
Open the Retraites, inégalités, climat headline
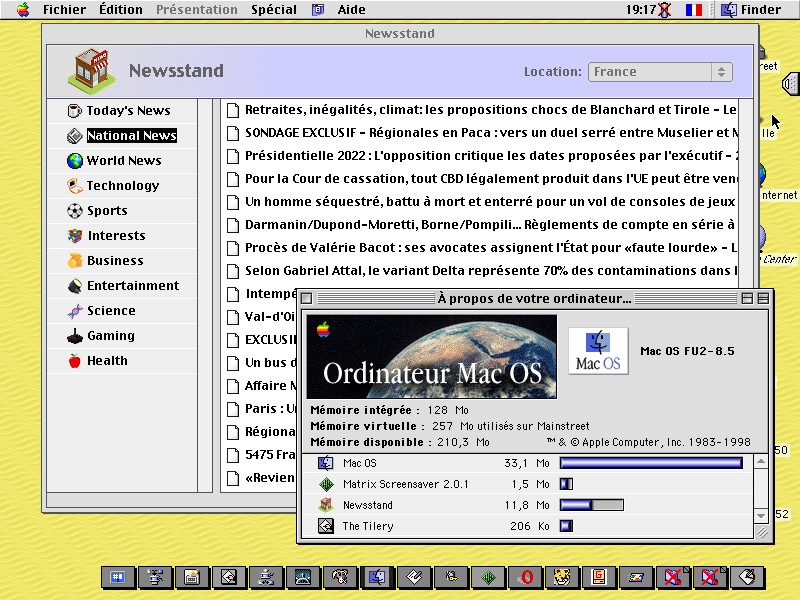[x=490, y=110]
